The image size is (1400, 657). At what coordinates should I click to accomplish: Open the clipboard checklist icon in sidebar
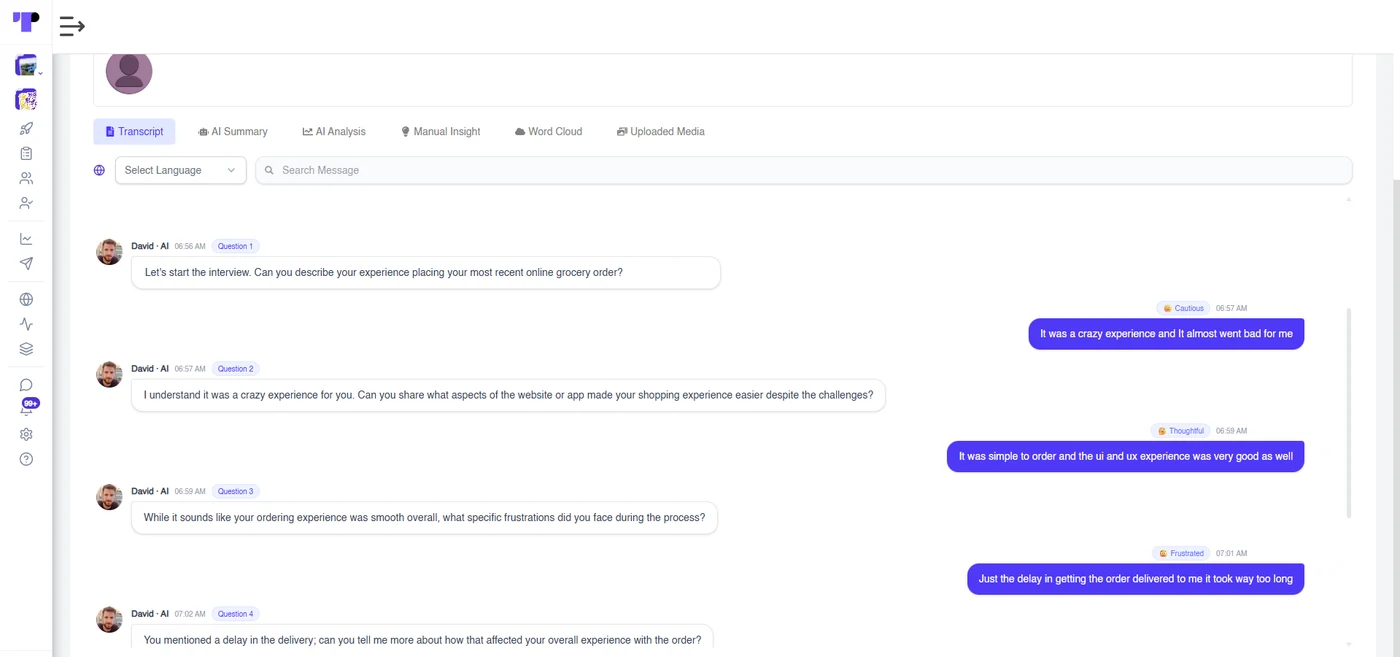[x=26, y=153]
